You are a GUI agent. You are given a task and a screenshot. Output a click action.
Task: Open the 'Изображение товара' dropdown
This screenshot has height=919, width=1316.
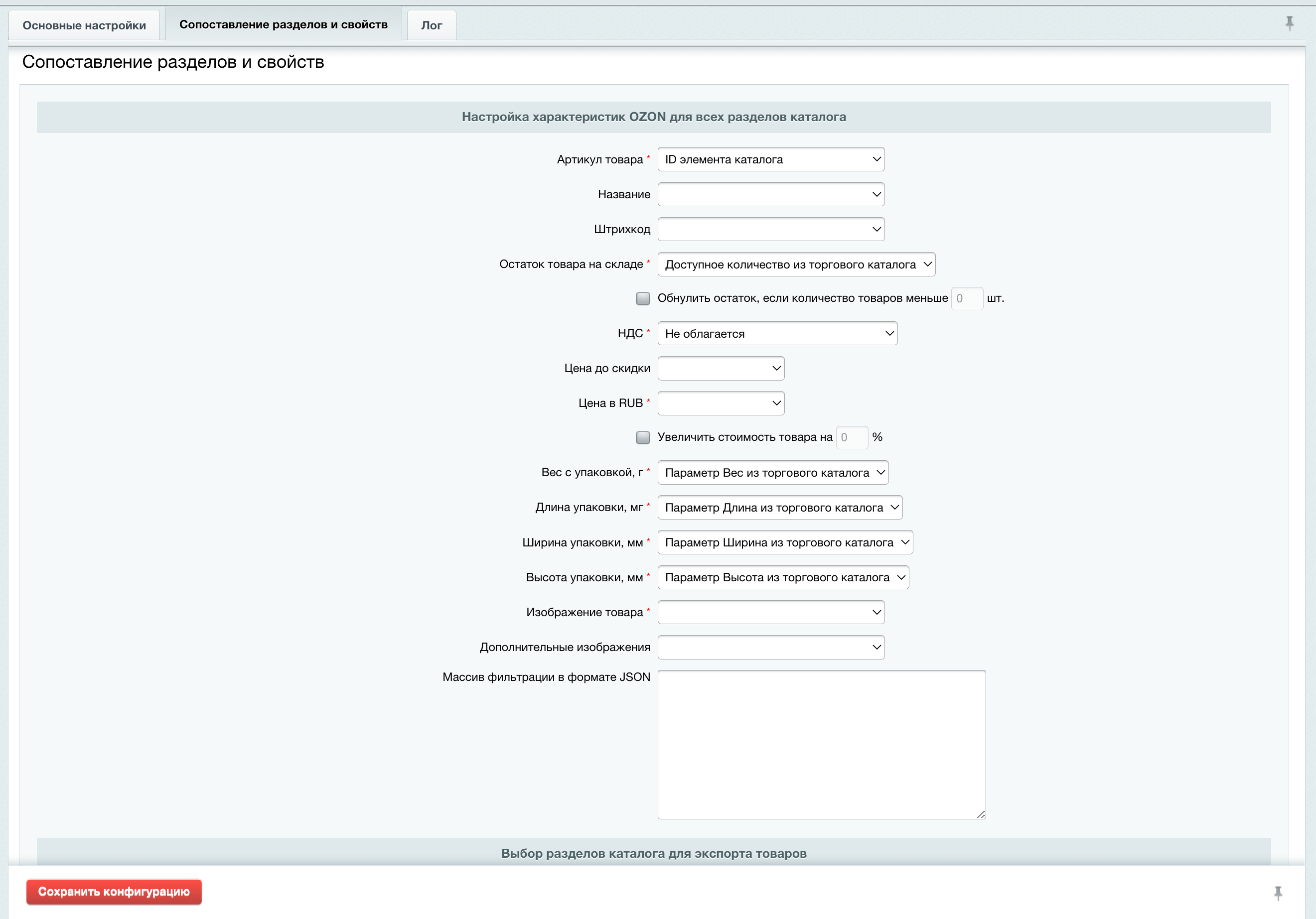(770, 613)
